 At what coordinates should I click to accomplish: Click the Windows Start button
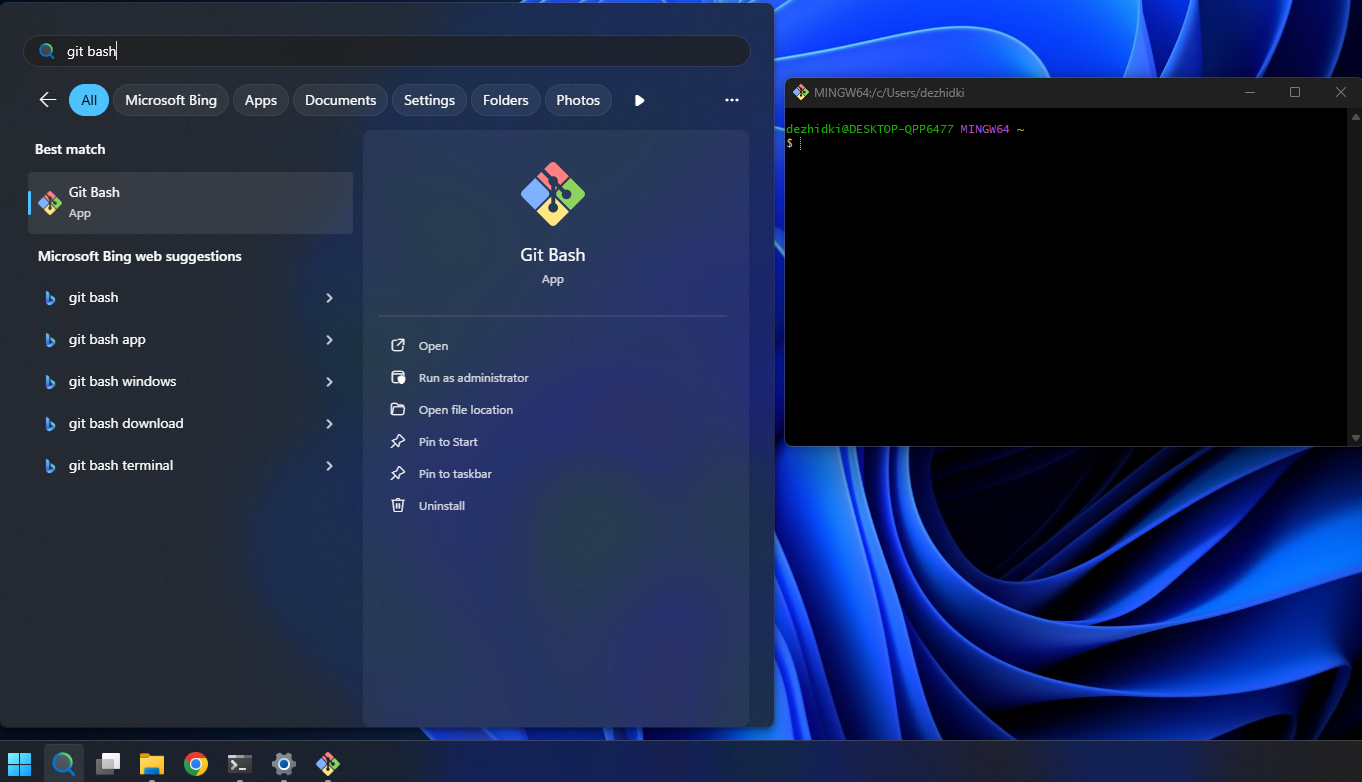click(x=19, y=764)
